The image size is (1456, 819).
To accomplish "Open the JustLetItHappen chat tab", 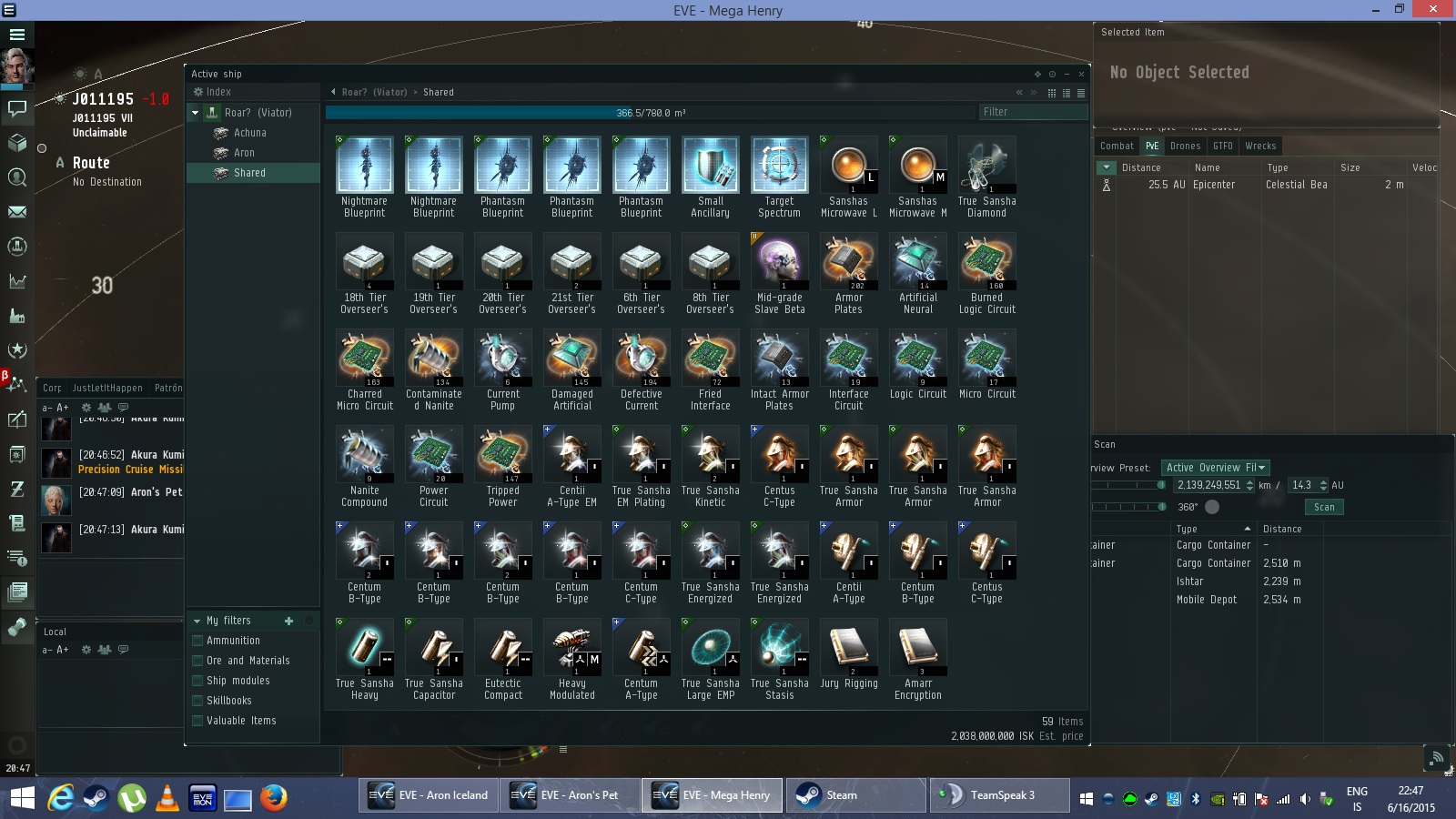I will coord(107,388).
